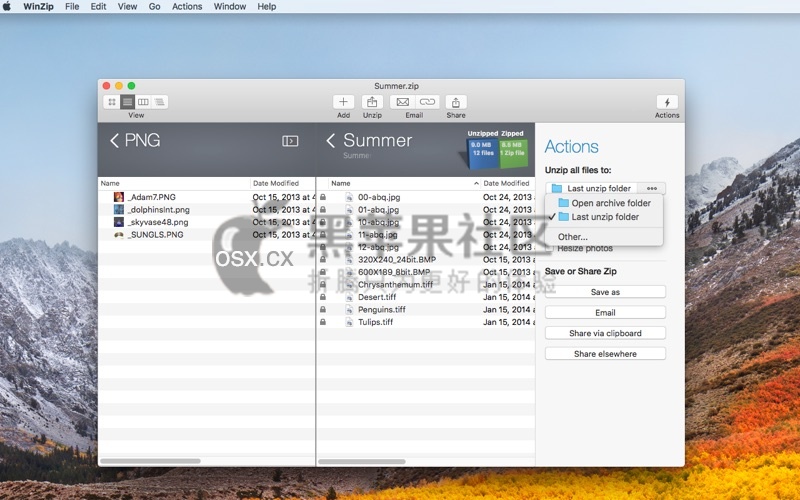Viewport: 800px width, 500px height.
Task: Switch to icon grid view
Action: [112, 102]
